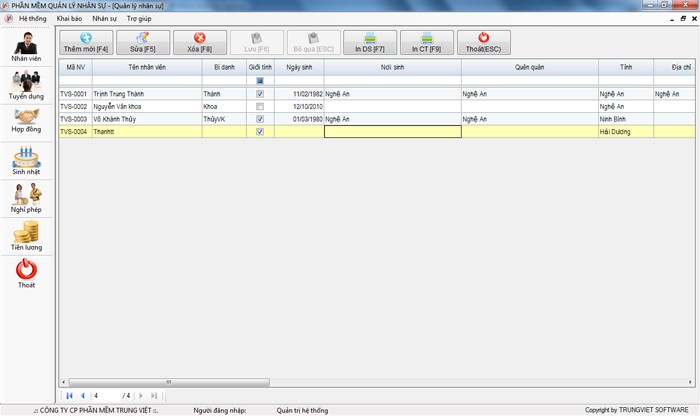Open the Nhân sự menu
The width and height of the screenshot is (700, 416).
point(103,19)
